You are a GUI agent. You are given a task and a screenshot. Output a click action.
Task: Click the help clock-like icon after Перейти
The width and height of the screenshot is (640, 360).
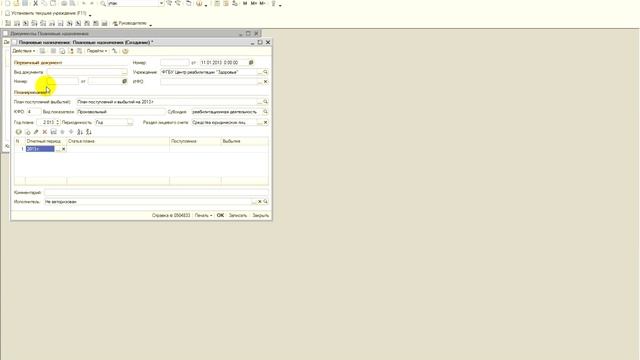point(125,51)
